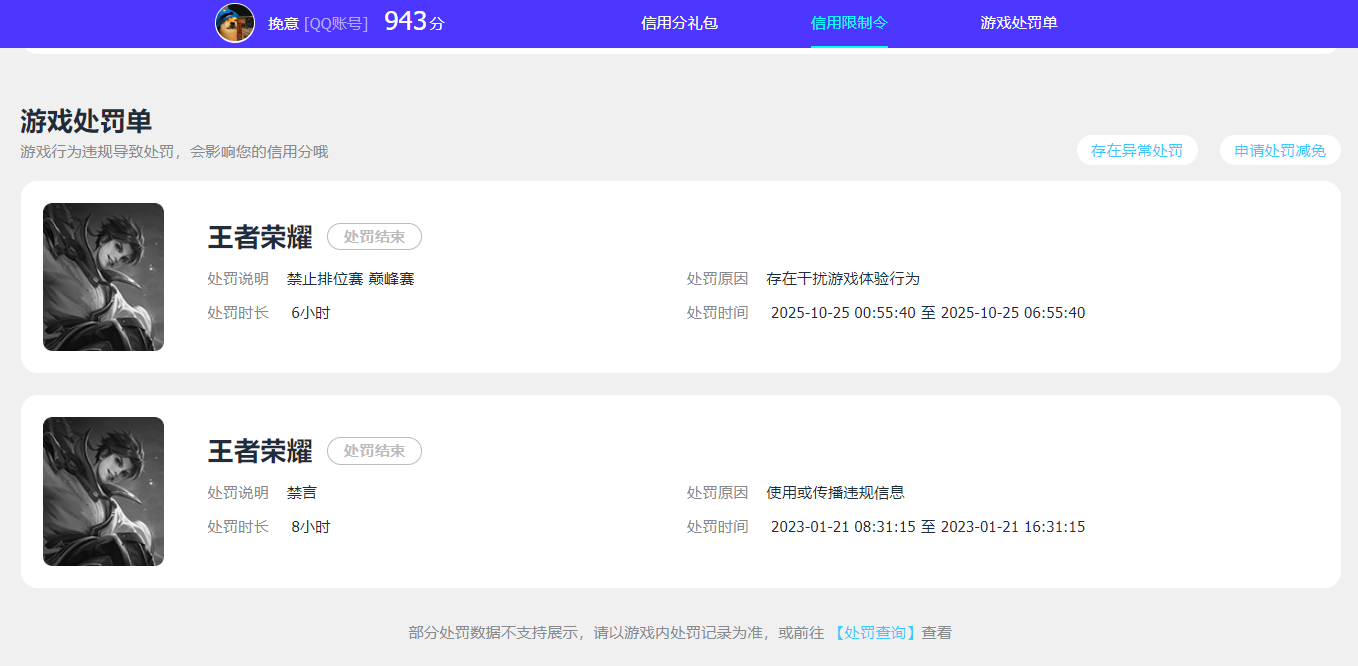Click the second 王者荣耀 title text

260,451
